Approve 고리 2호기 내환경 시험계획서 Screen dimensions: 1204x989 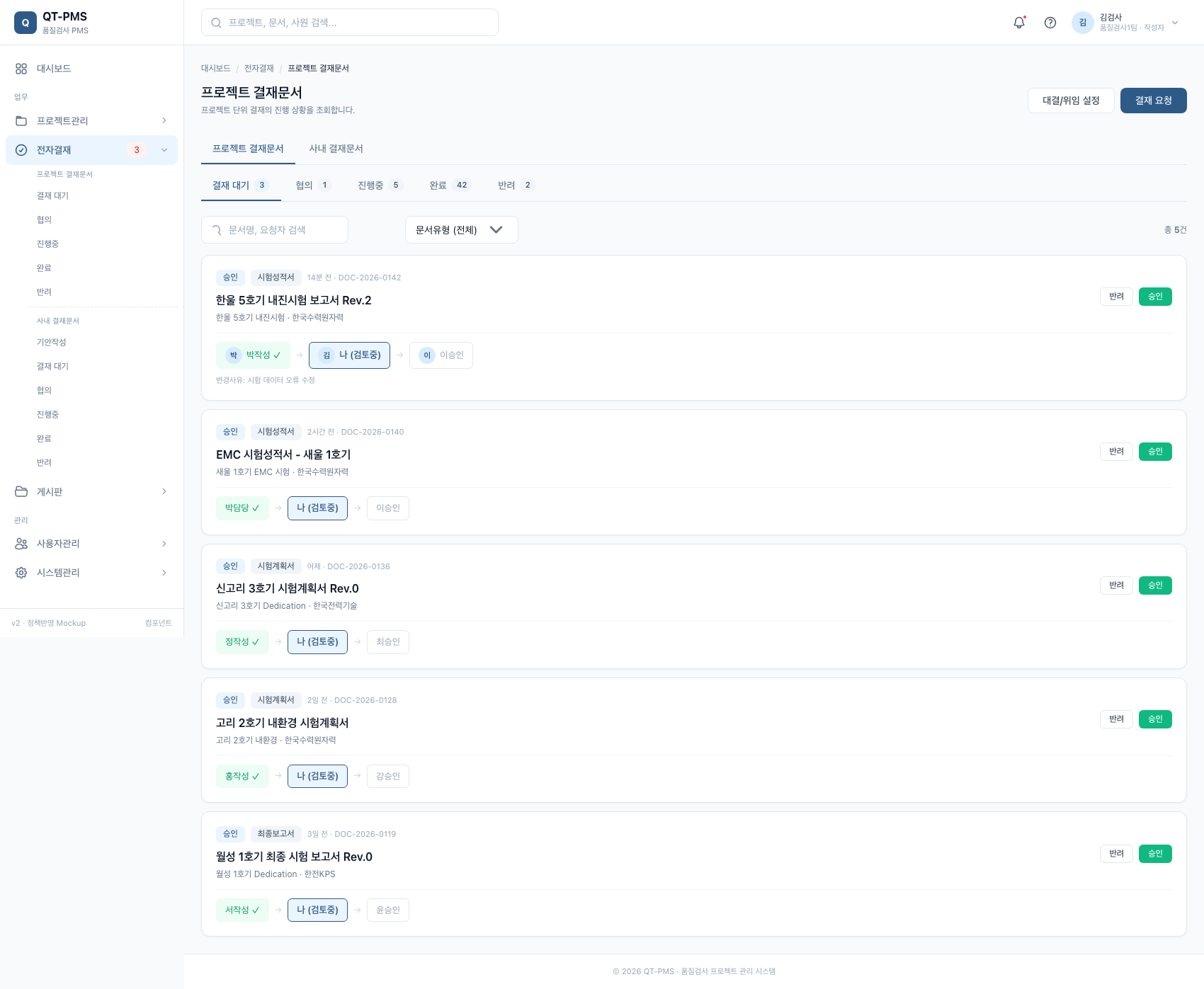[1155, 719]
